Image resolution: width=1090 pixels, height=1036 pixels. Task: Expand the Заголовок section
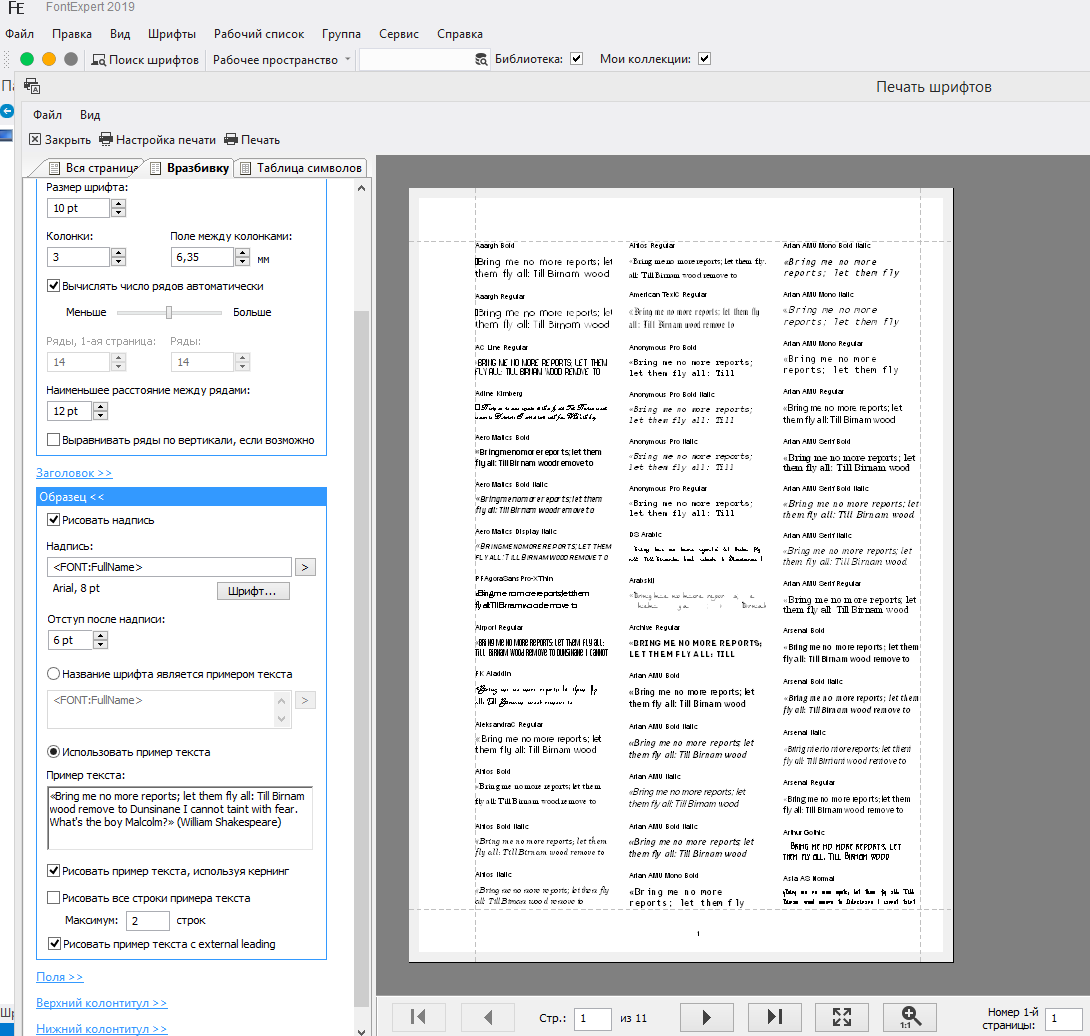point(74,473)
